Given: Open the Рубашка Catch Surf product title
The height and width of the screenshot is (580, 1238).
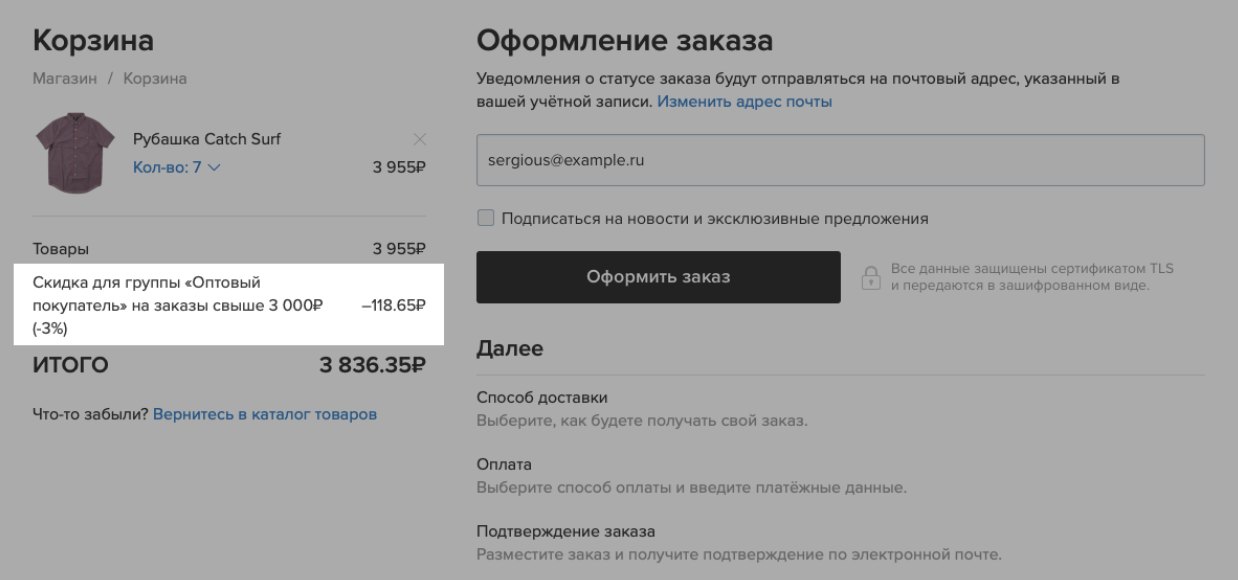Looking at the screenshot, I should coord(207,139).
